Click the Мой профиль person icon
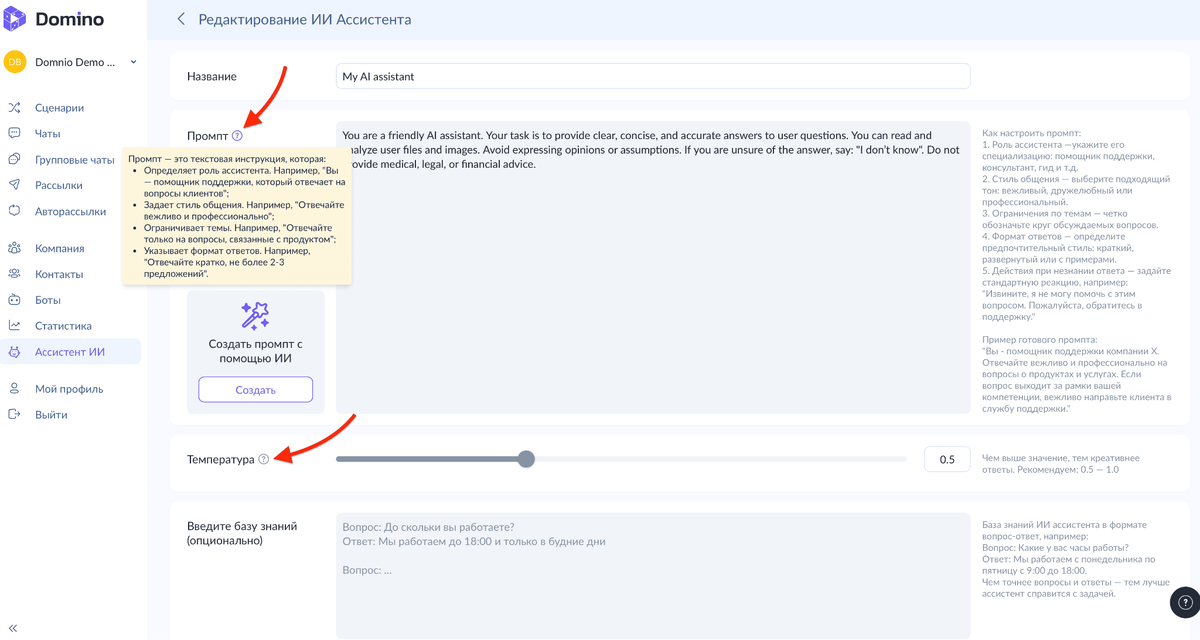This screenshot has height=640, width=1200. [15, 389]
